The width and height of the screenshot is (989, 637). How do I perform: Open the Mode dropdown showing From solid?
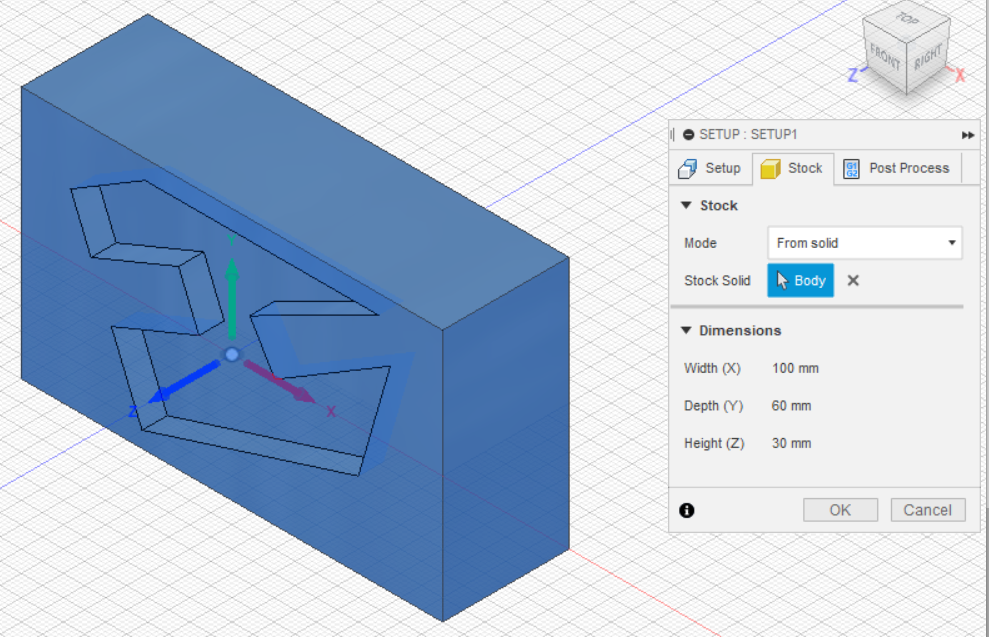tap(865, 243)
